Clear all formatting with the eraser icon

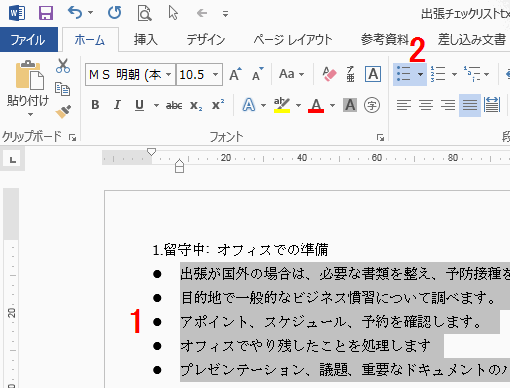click(x=329, y=74)
